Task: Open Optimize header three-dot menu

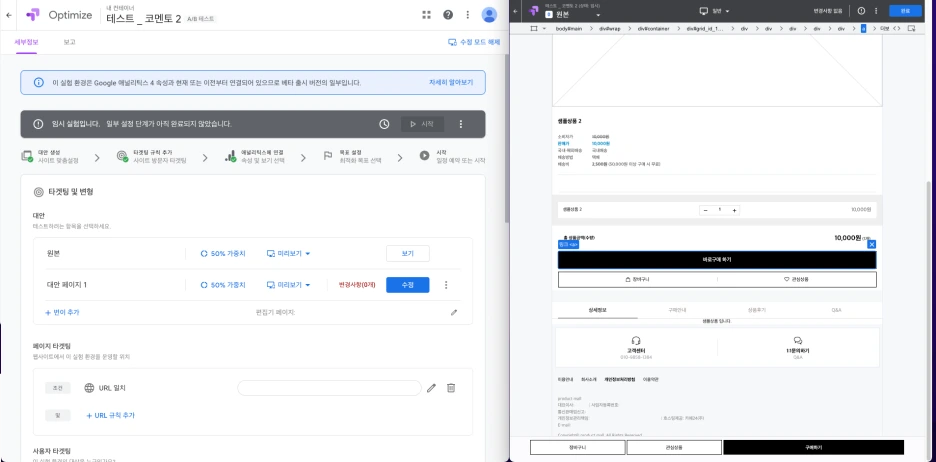Action: 467,15
